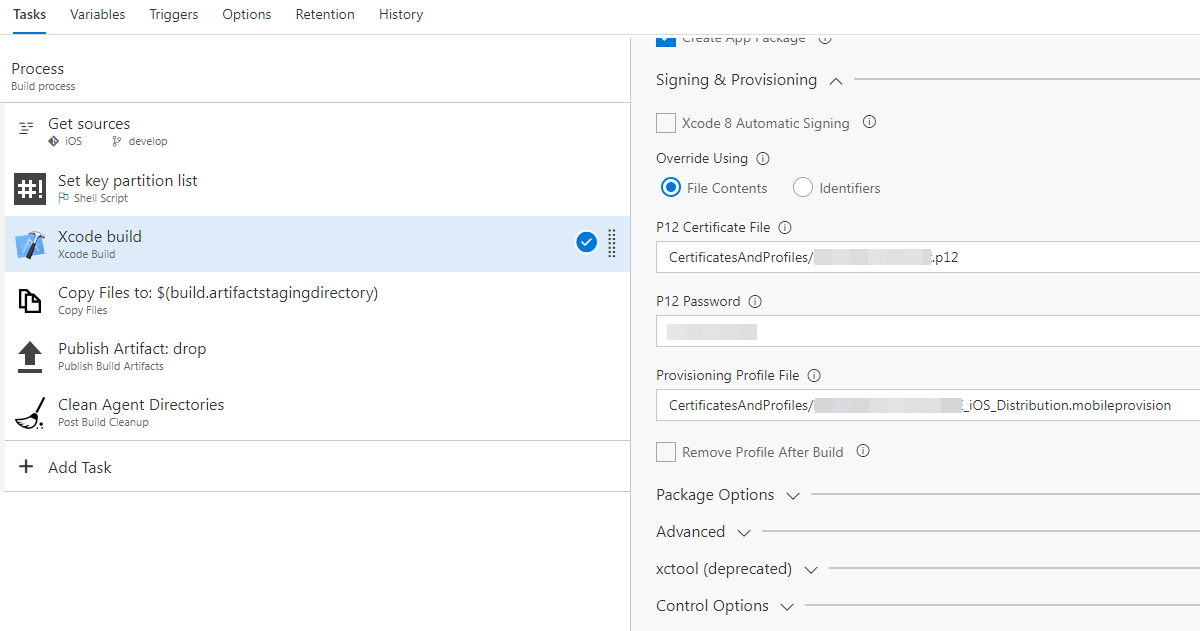Enable Xcode 8 Automatic Signing

coord(665,122)
